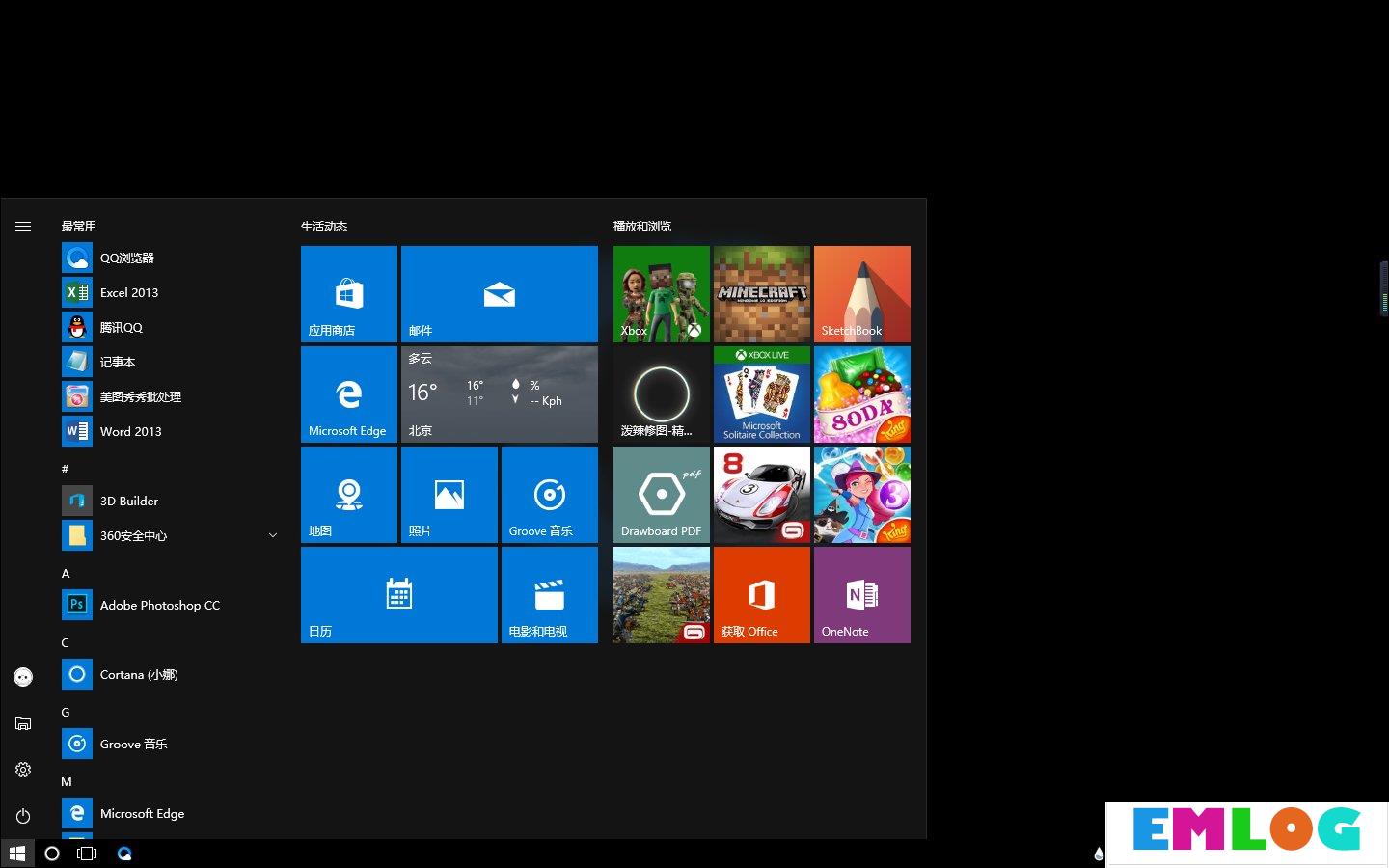Open the user account avatar
Image resolution: width=1389 pixels, height=868 pixels.
coord(23,677)
